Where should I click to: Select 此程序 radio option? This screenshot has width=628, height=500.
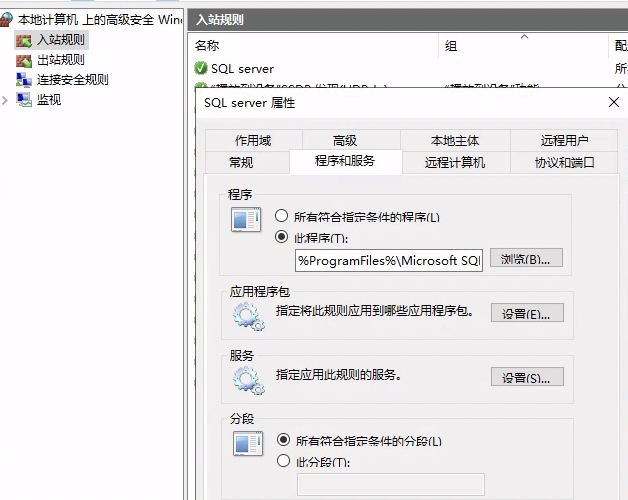pyautogui.click(x=282, y=237)
